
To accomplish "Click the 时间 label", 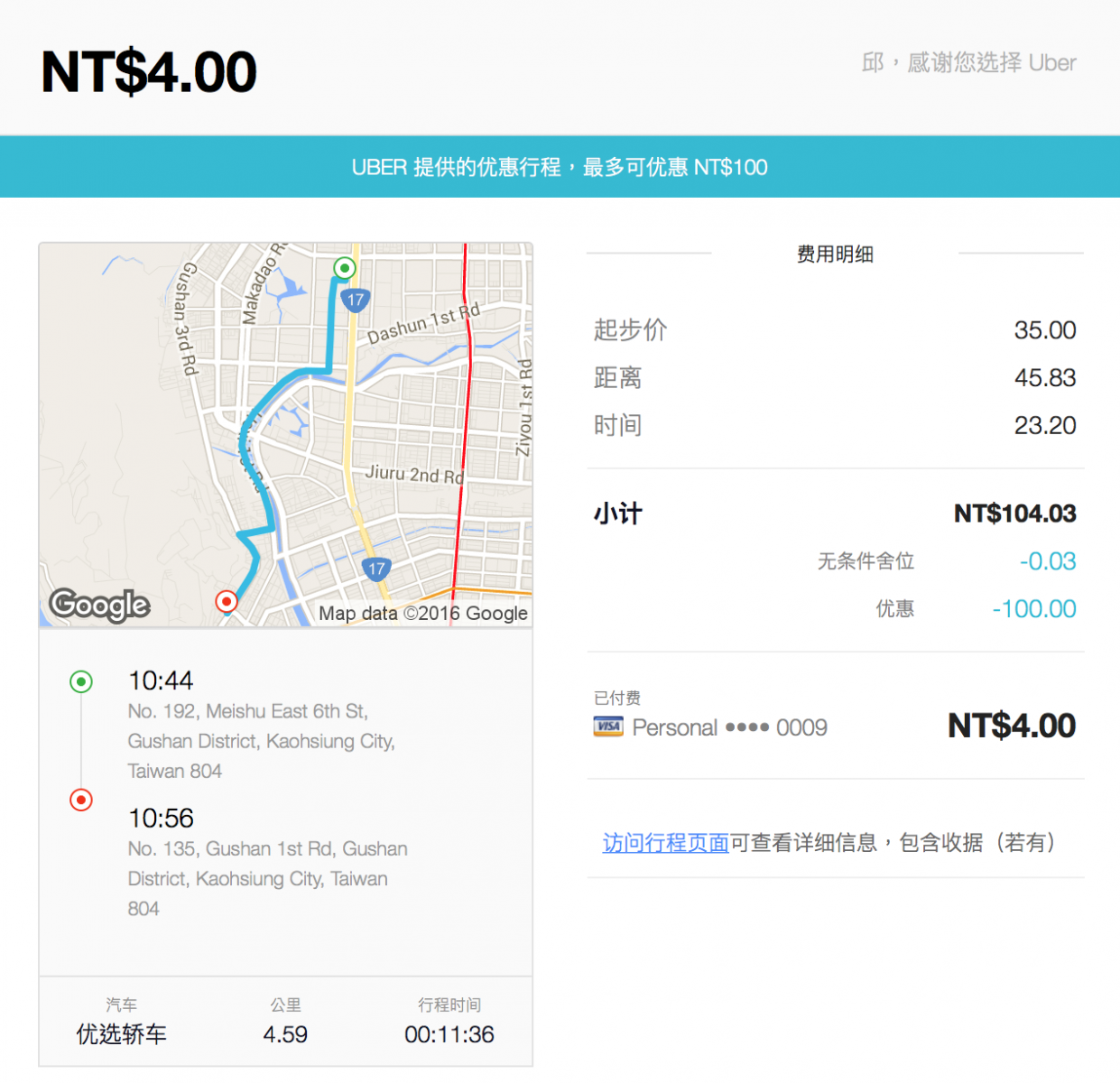I will [617, 425].
